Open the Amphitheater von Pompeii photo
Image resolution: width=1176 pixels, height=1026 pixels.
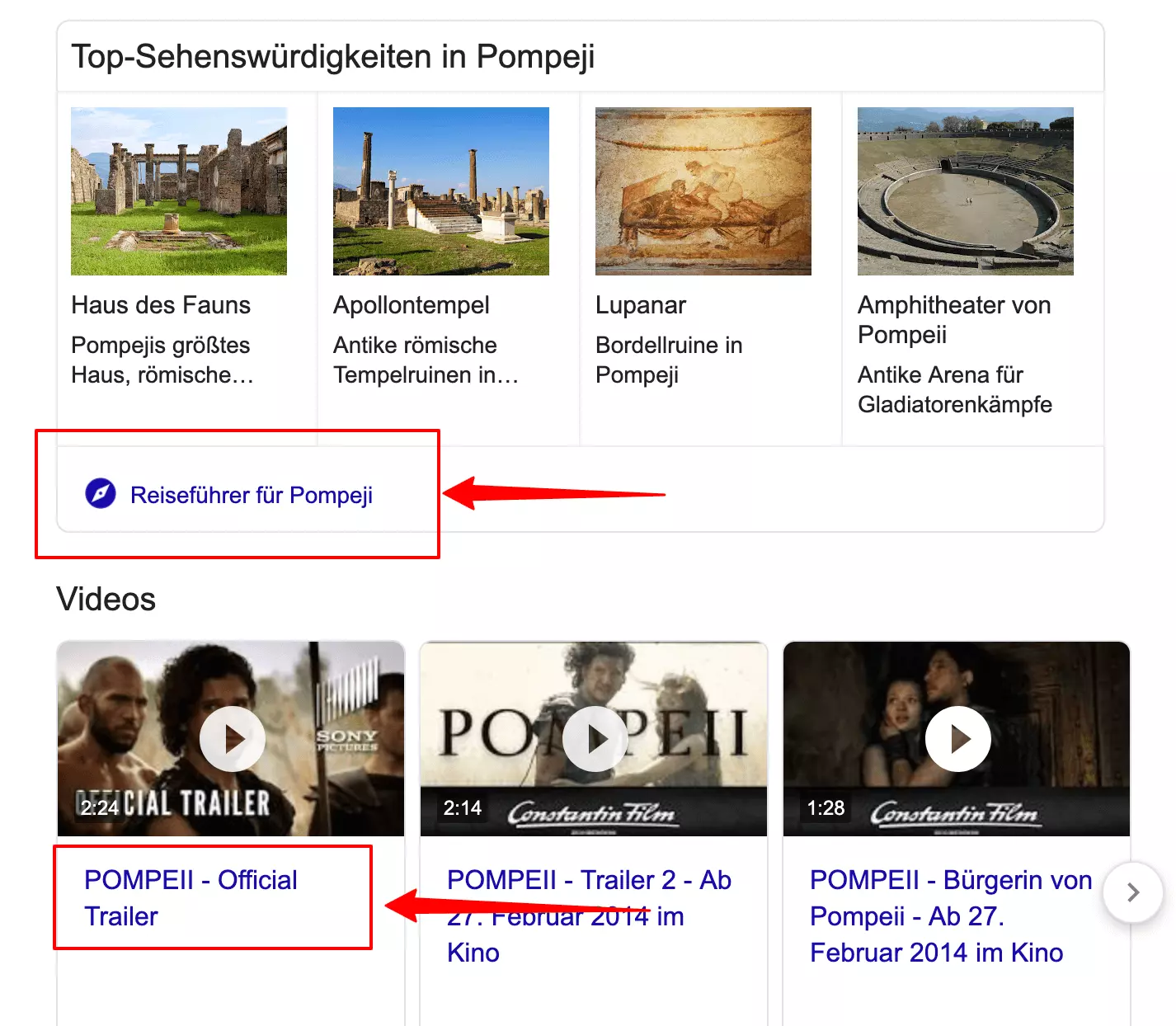[966, 191]
